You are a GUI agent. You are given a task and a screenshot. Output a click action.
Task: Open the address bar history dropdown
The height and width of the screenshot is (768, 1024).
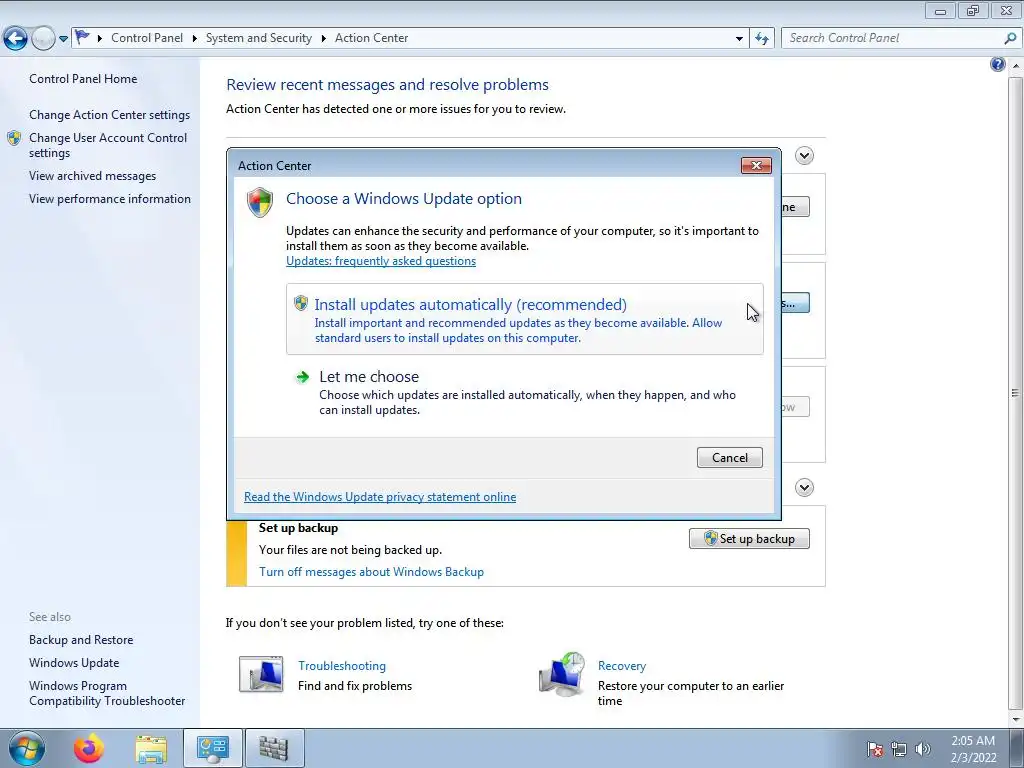739,39
